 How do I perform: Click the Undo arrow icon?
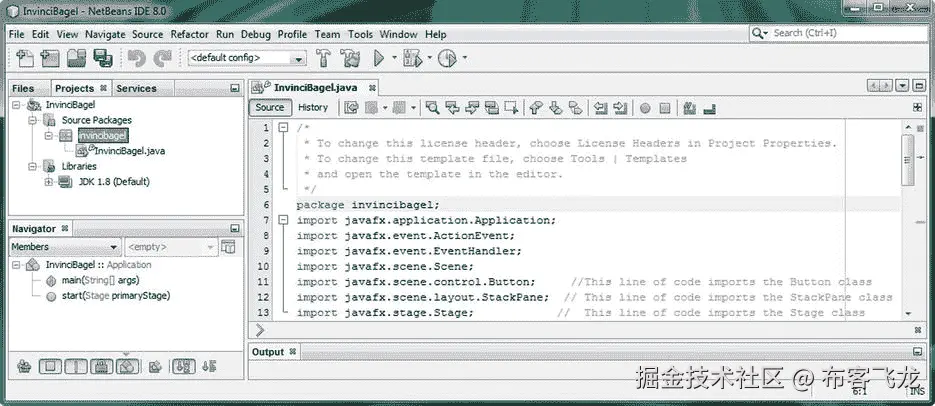tap(137, 58)
